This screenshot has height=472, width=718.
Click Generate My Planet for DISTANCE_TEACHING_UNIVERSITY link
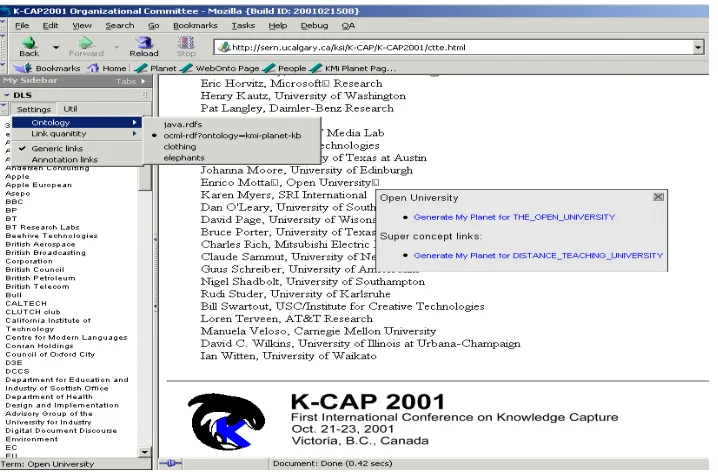(538, 255)
